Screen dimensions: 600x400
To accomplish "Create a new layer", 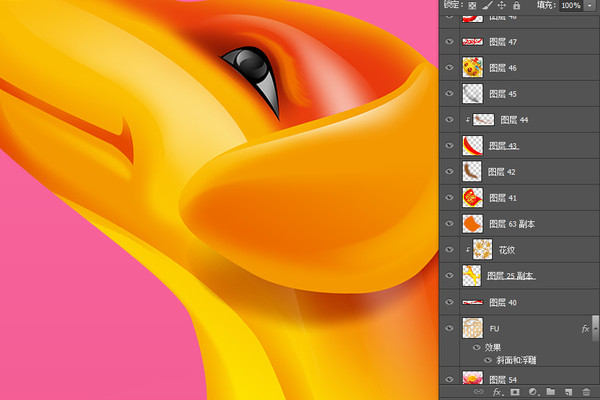I will (x=569, y=392).
